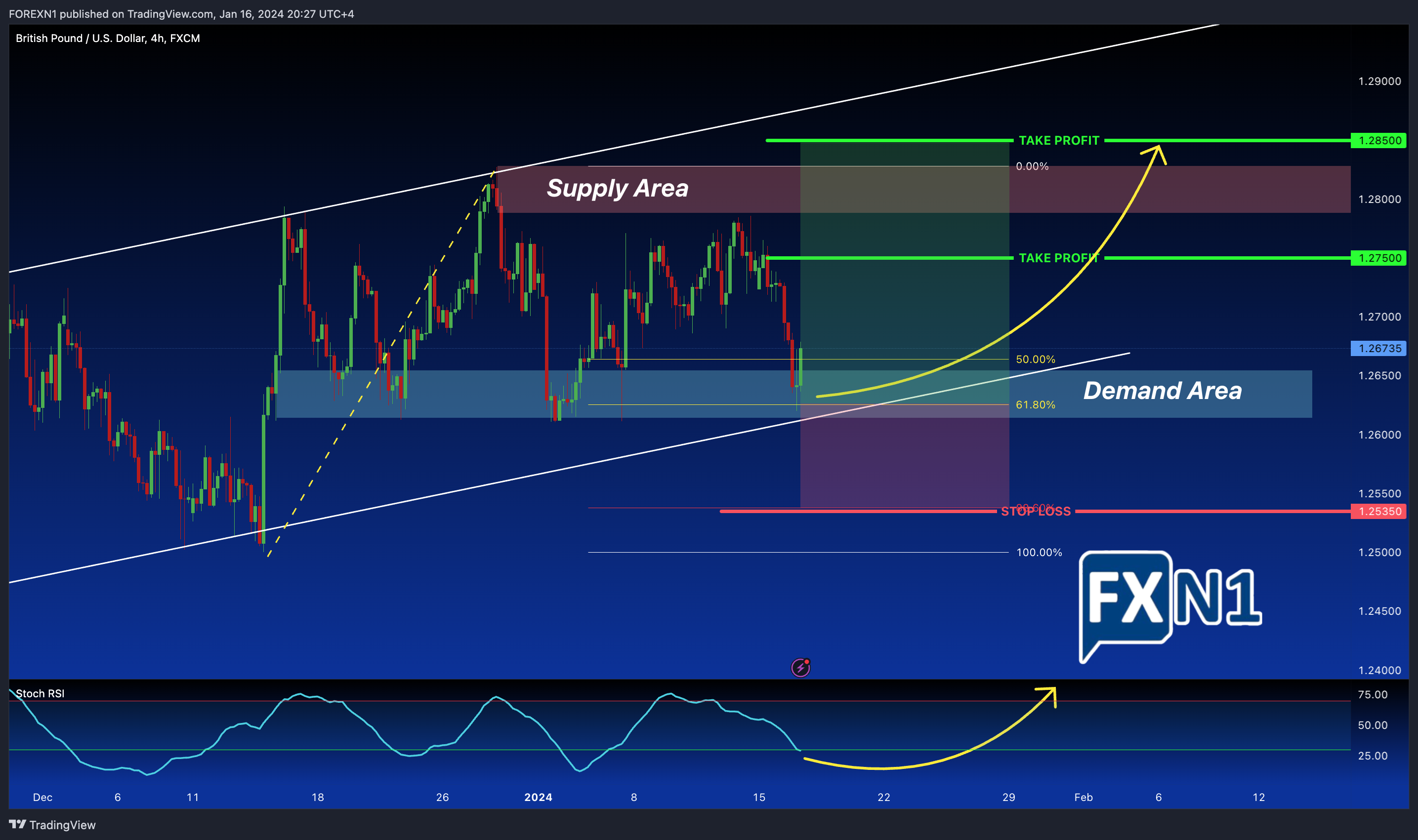The image size is (1418, 840).
Task: Click the STOP LOSS label
Action: pyautogui.click(x=1036, y=511)
